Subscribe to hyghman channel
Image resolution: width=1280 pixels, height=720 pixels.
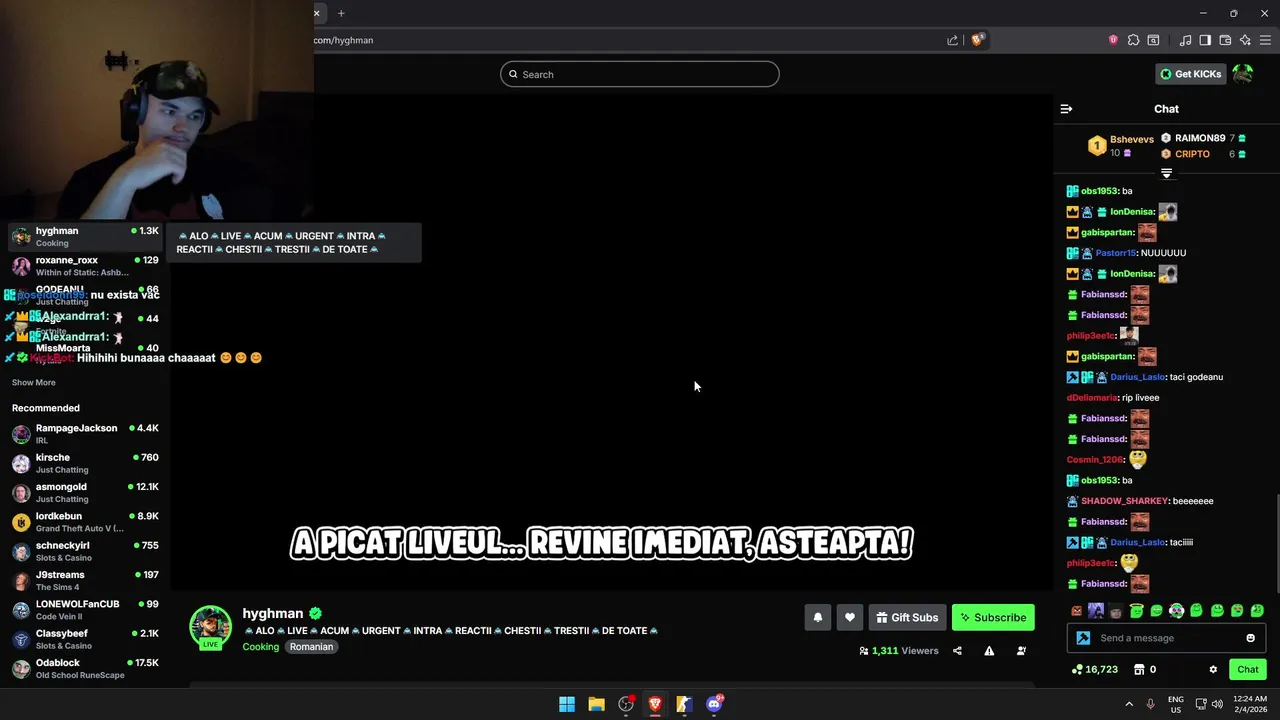(x=993, y=618)
